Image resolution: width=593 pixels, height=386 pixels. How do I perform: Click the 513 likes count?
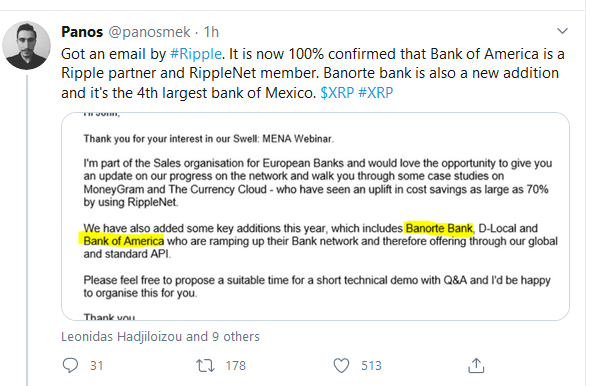click(x=371, y=366)
